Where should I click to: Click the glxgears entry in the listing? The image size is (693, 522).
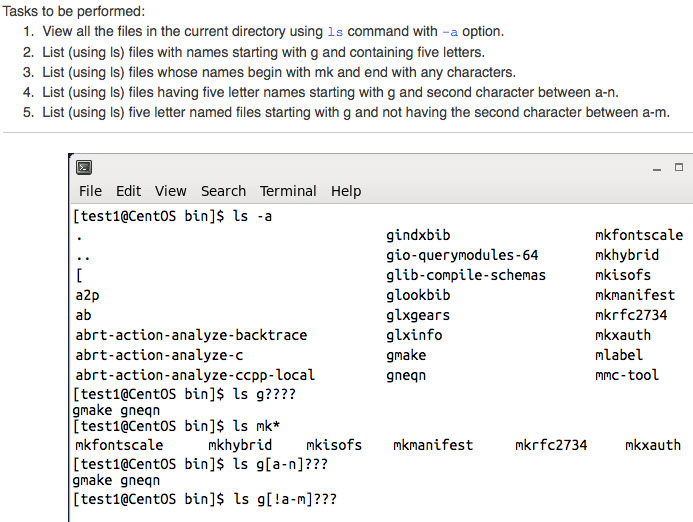point(418,315)
